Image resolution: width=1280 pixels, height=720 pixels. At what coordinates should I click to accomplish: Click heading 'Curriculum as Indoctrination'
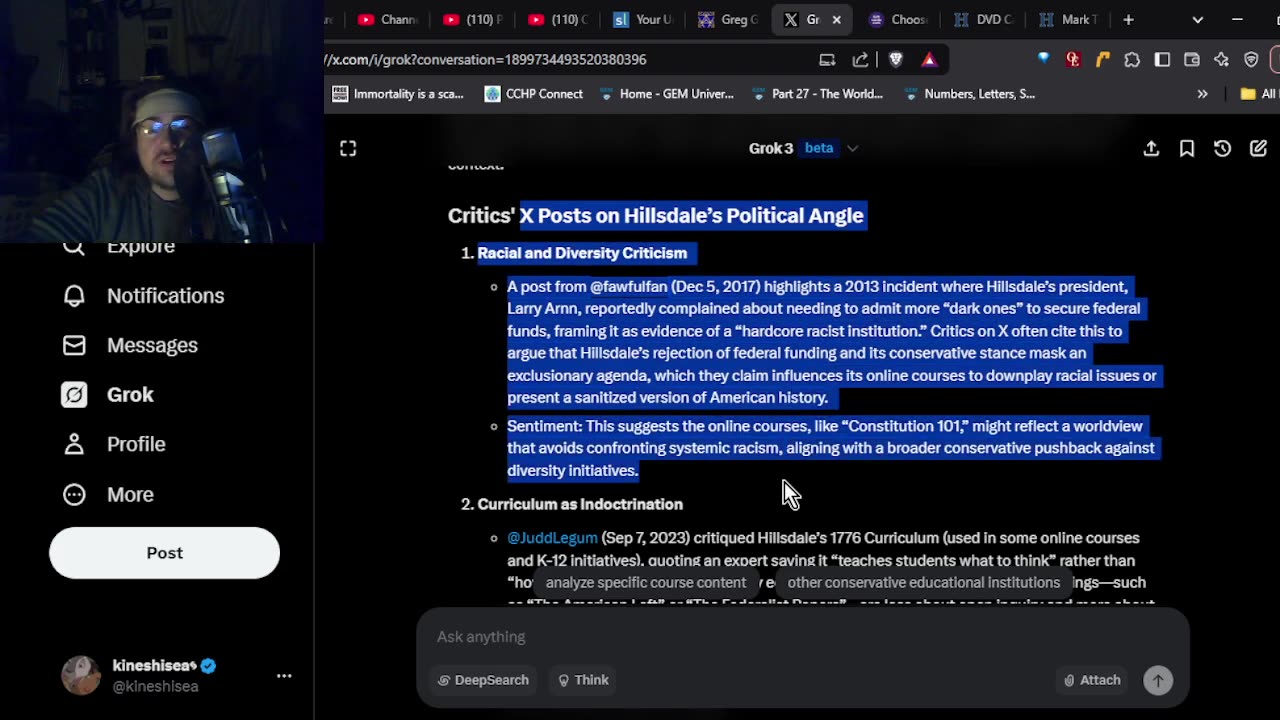coord(580,504)
